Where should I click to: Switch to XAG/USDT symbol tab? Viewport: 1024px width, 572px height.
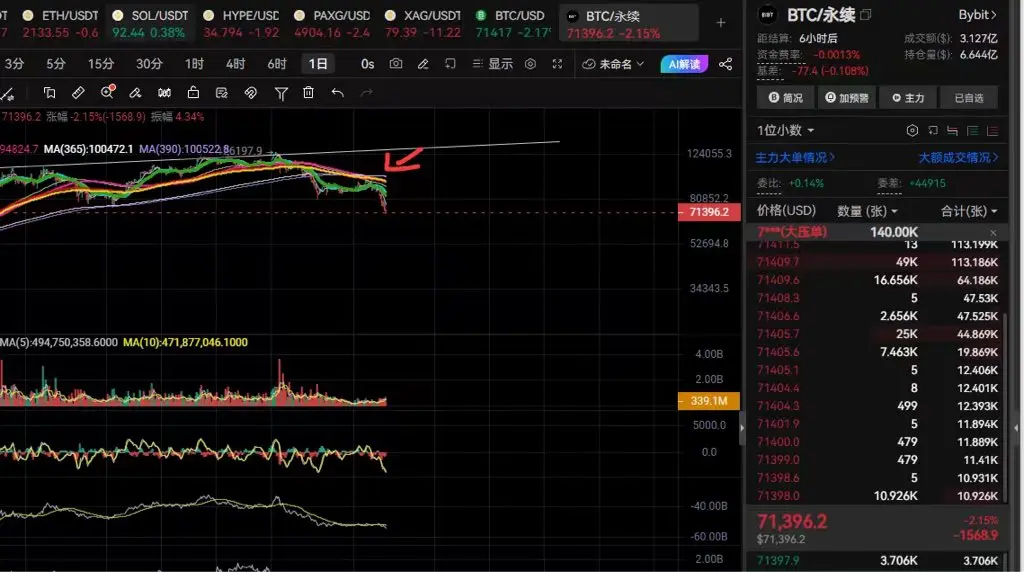click(x=423, y=24)
